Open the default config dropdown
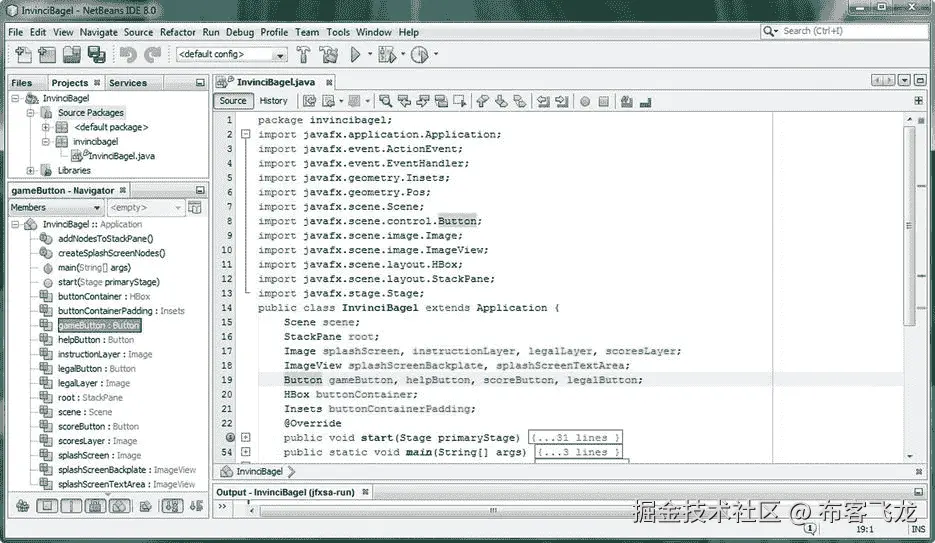 click(280, 55)
